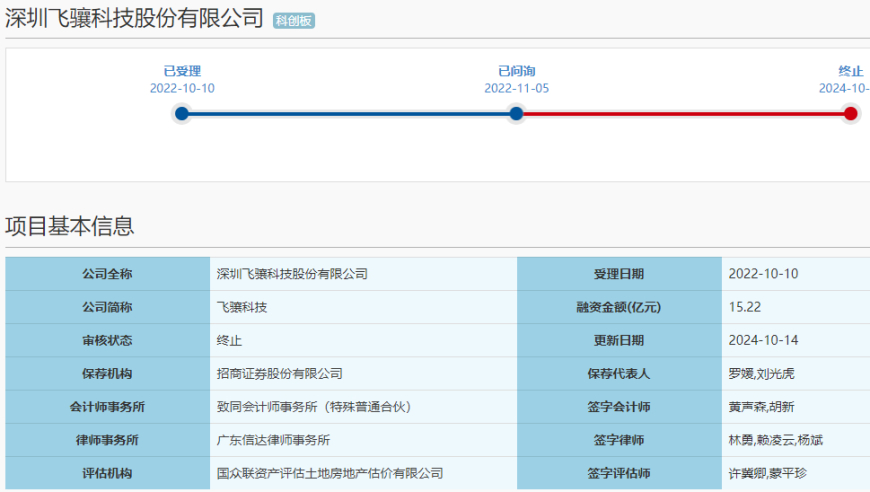Viewport: 870px width, 492px height.
Task: Click signing lawyers 林勇,赖凌云,杨斌
Action: click(776, 440)
